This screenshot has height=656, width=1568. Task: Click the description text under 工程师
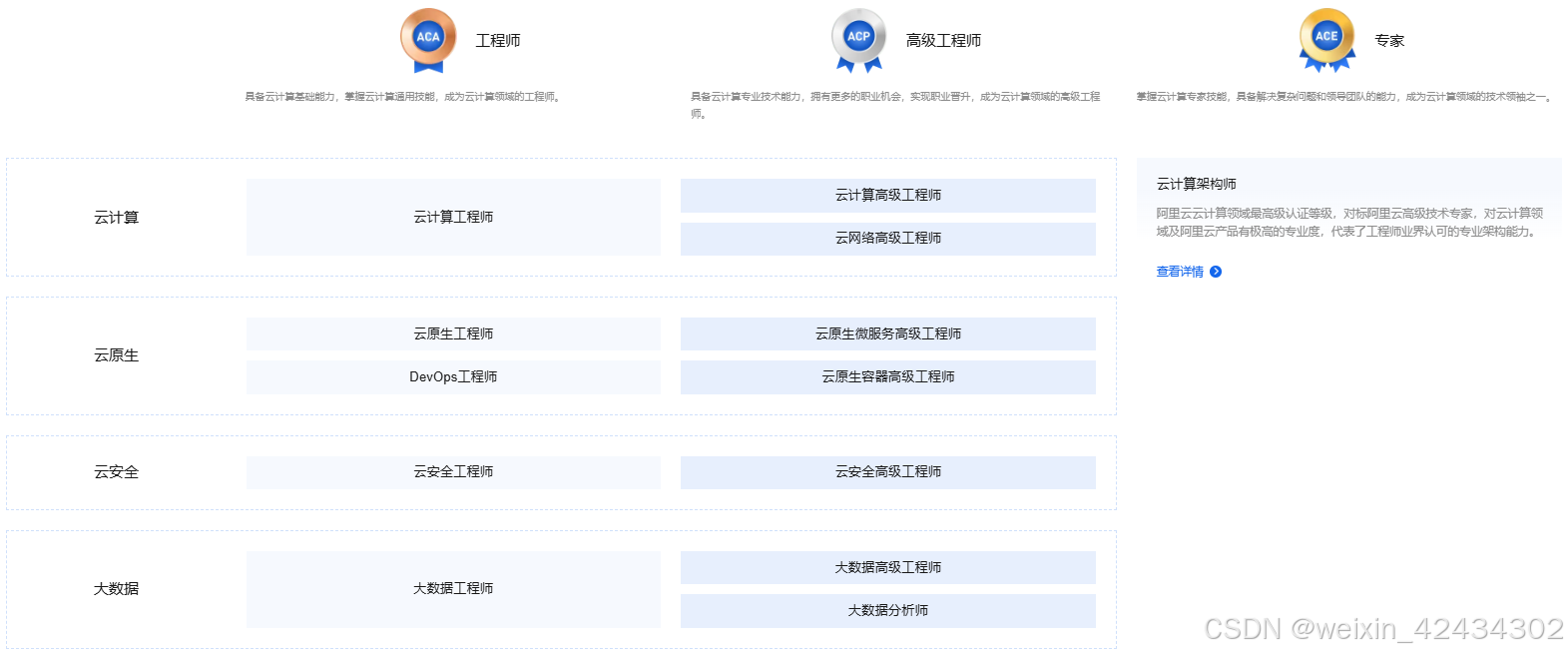pos(403,97)
